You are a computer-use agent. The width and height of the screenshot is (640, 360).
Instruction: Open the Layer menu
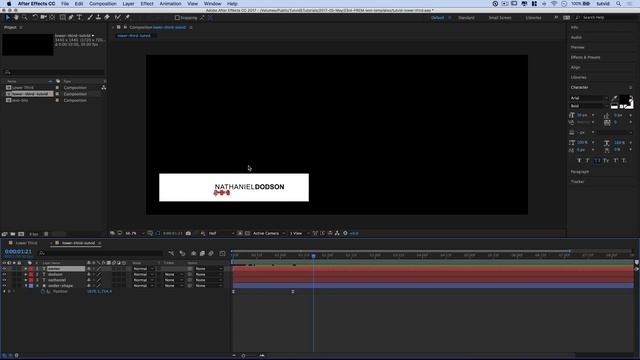128,4
